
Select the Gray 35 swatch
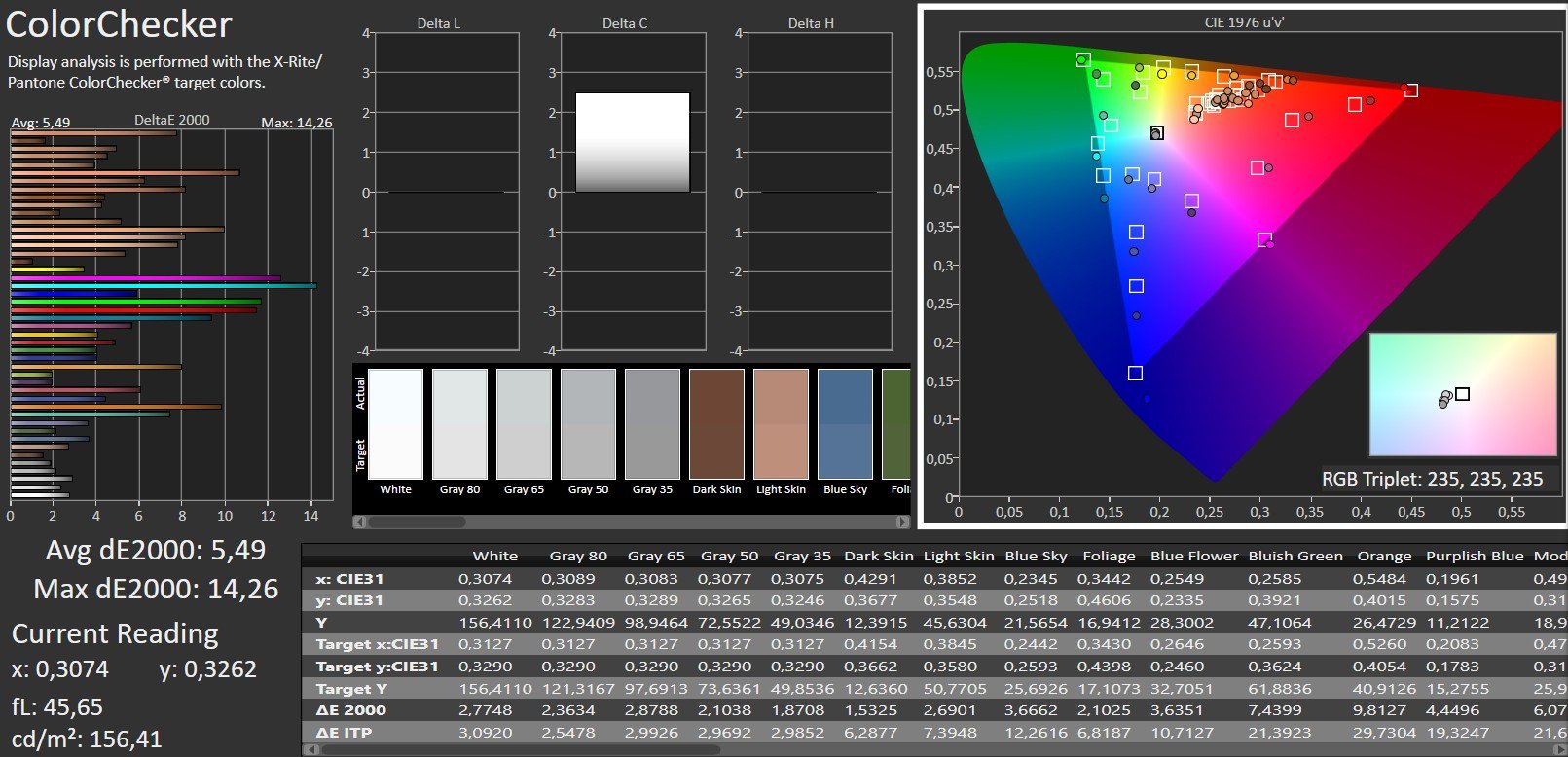[652, 424]
